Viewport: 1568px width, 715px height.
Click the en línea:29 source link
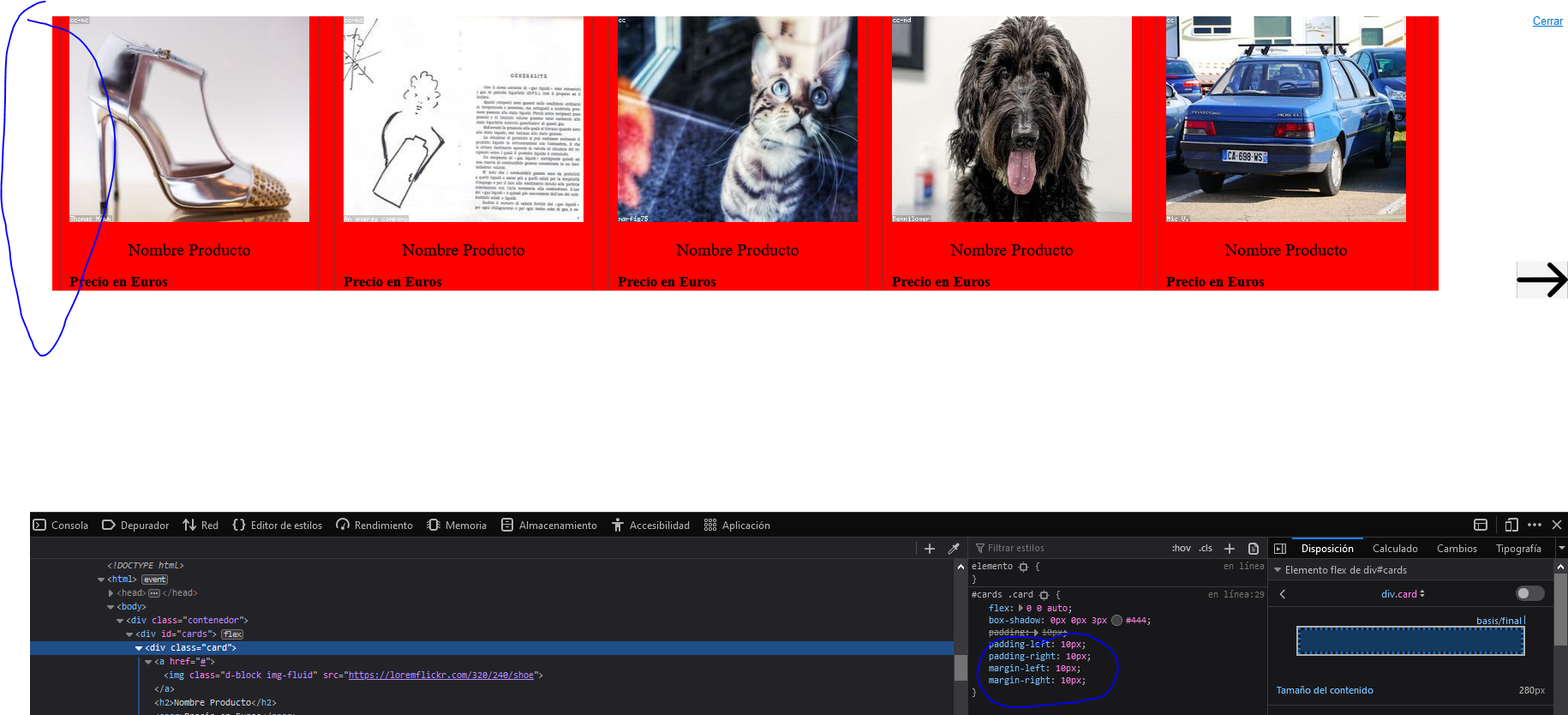(1236, 594)
